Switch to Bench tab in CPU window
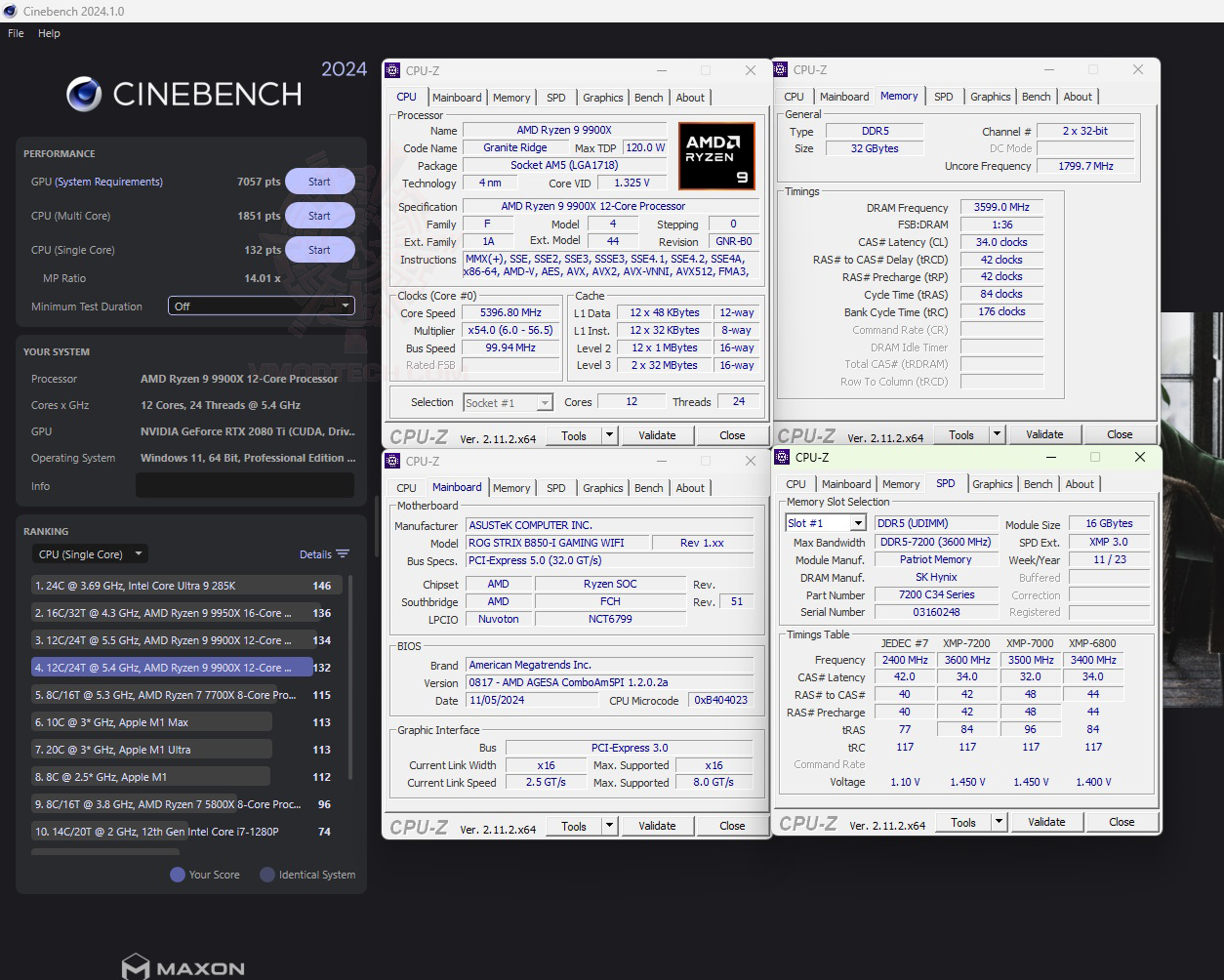Screen dimensions: 1224x980 [x=648, y=98]
